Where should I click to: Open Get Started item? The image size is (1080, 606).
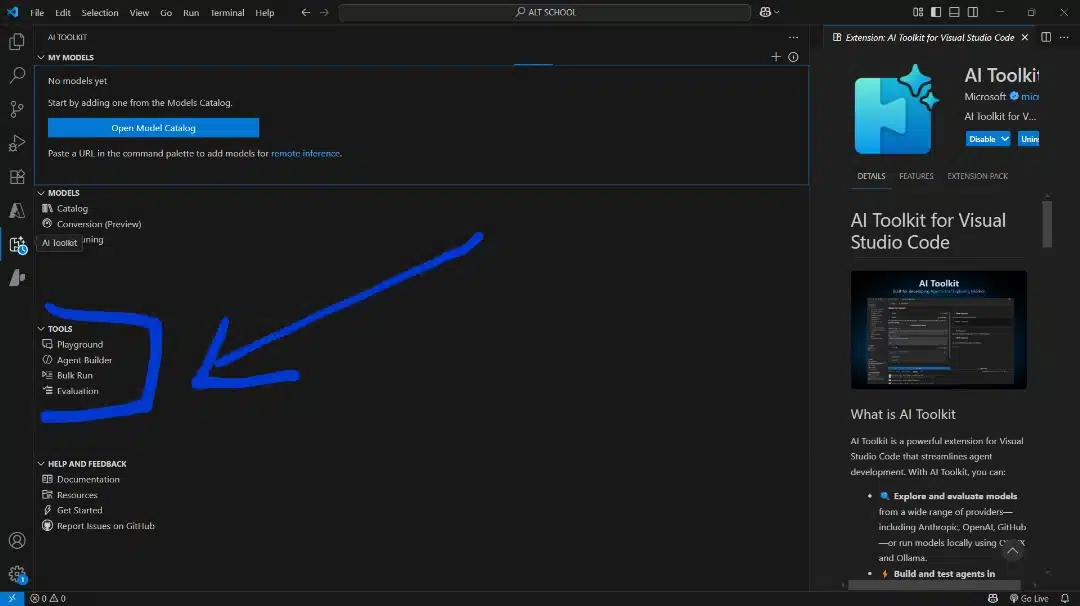point(79,510)
